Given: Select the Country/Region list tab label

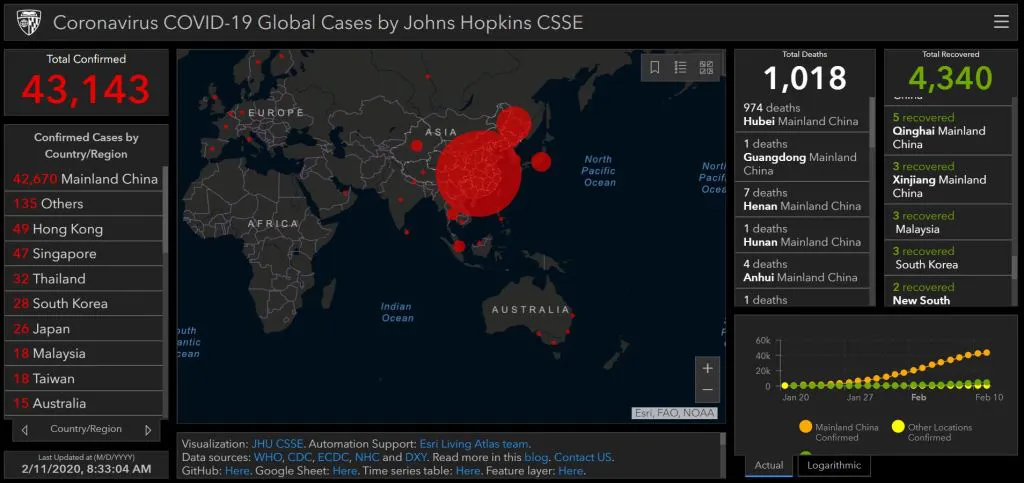Looking at the screenshot, I should [x=86, y=429].
